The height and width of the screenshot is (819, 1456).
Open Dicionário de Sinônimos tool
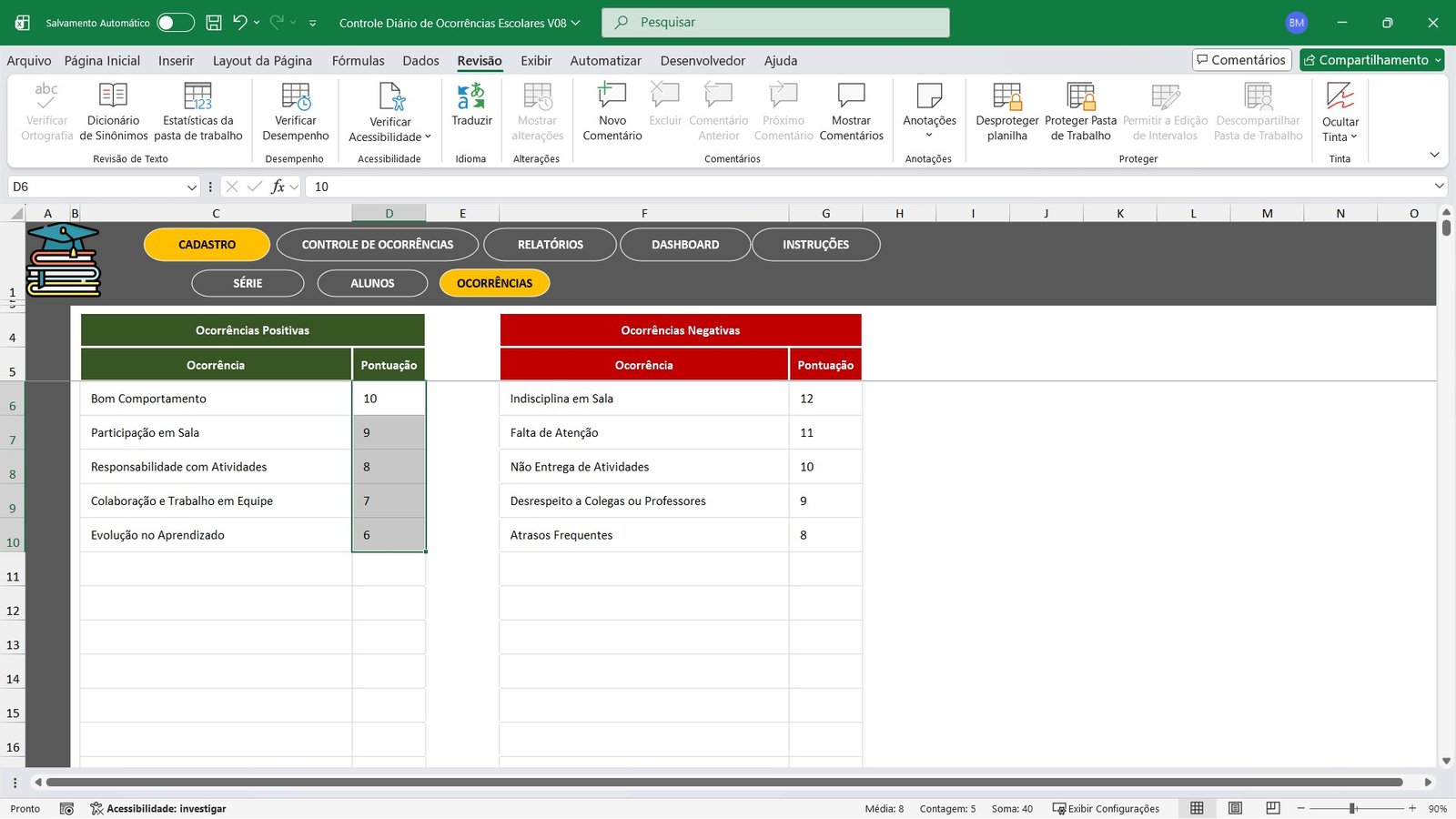(x=113, y=96)
